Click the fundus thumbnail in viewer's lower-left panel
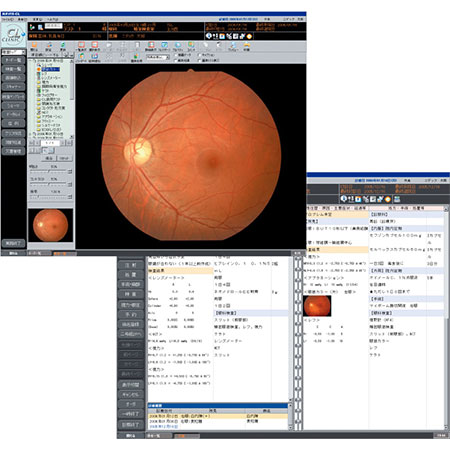This screenshot has height=450, width=450. (x=50, y=225)
